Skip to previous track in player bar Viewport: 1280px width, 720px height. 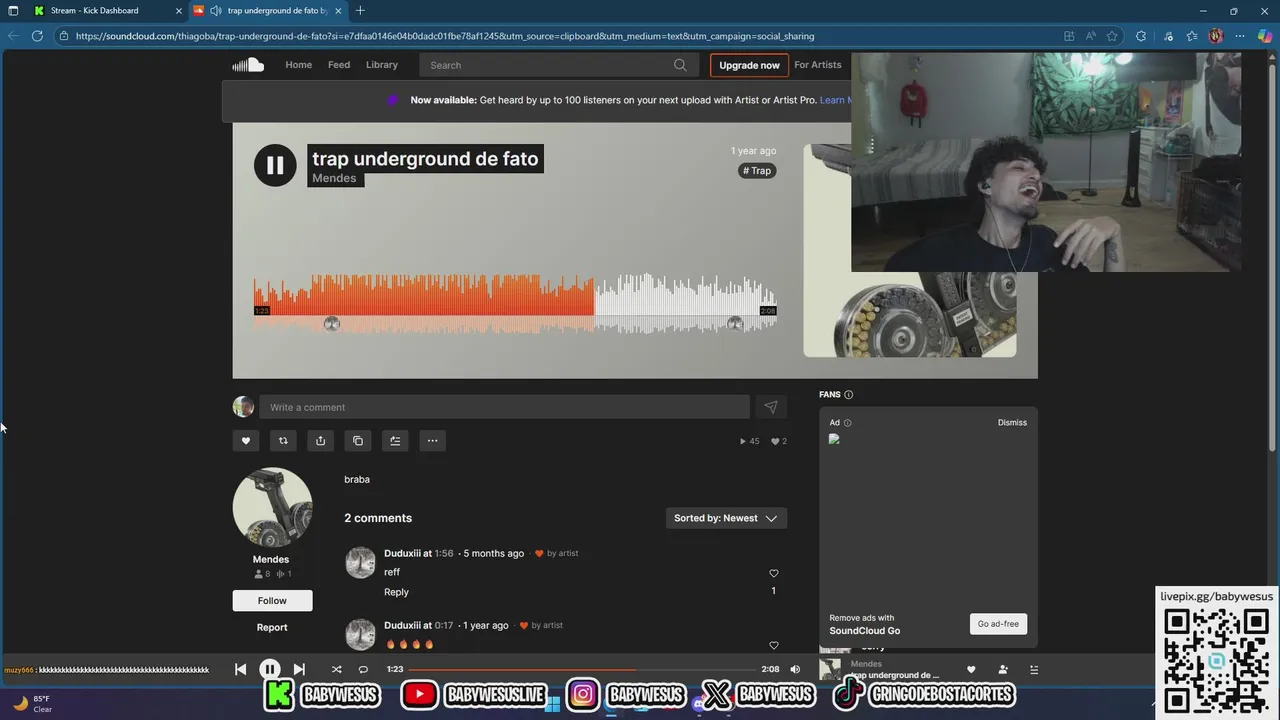(240, 669)
